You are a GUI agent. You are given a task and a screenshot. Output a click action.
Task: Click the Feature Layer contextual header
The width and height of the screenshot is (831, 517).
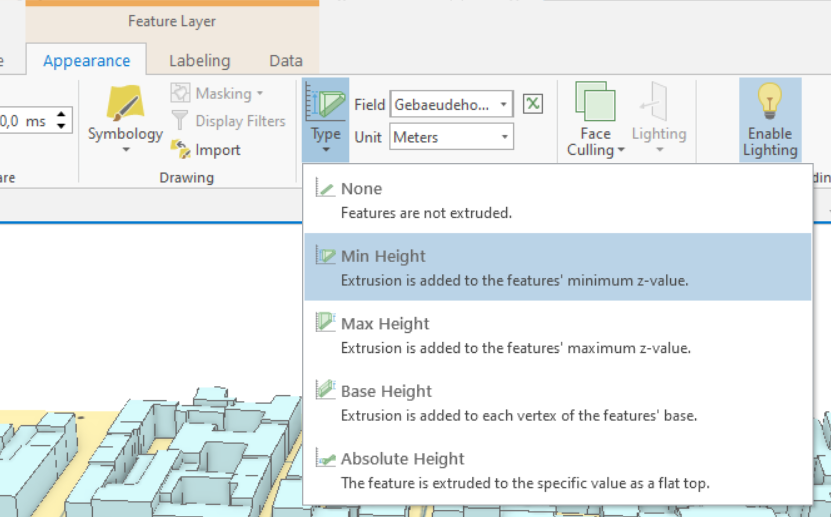(172, 21)
